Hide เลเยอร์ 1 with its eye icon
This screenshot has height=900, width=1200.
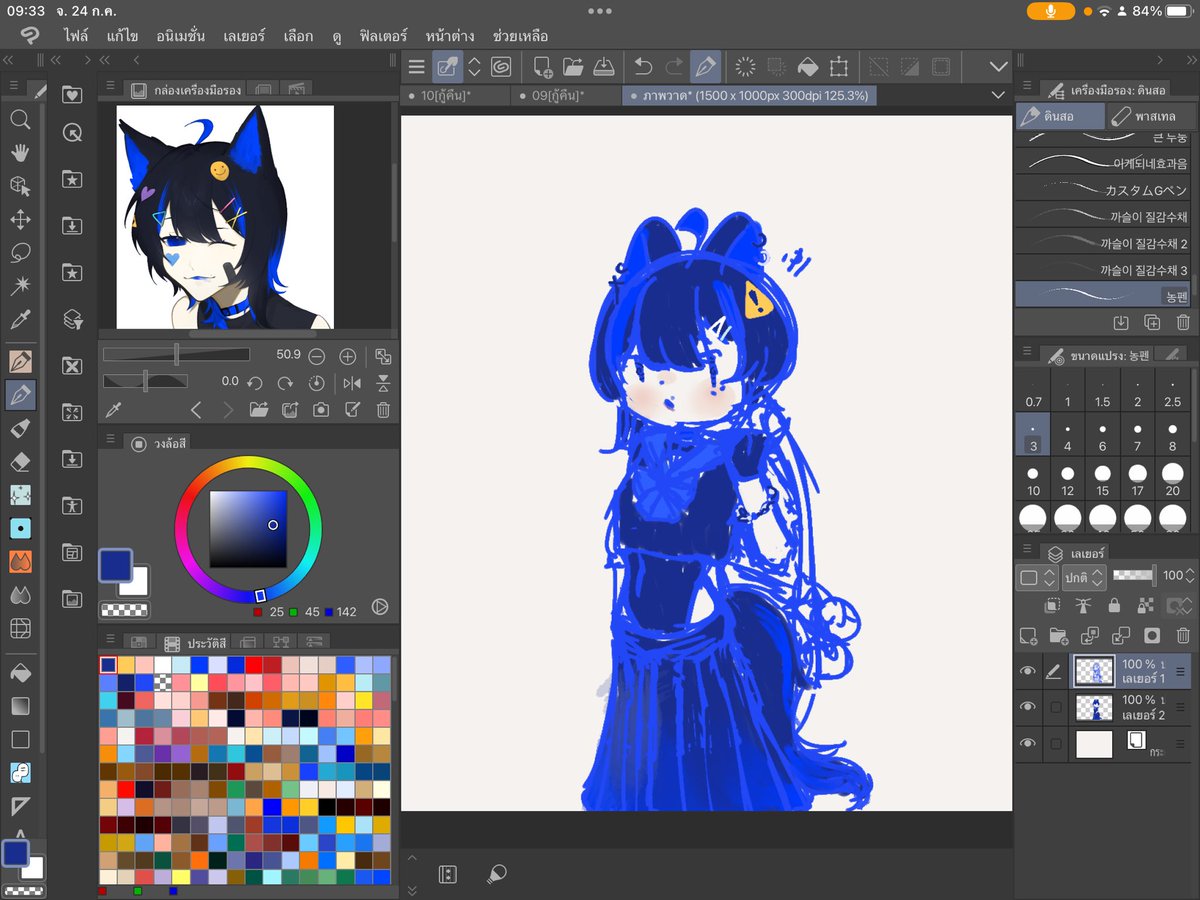(1027, 672)
